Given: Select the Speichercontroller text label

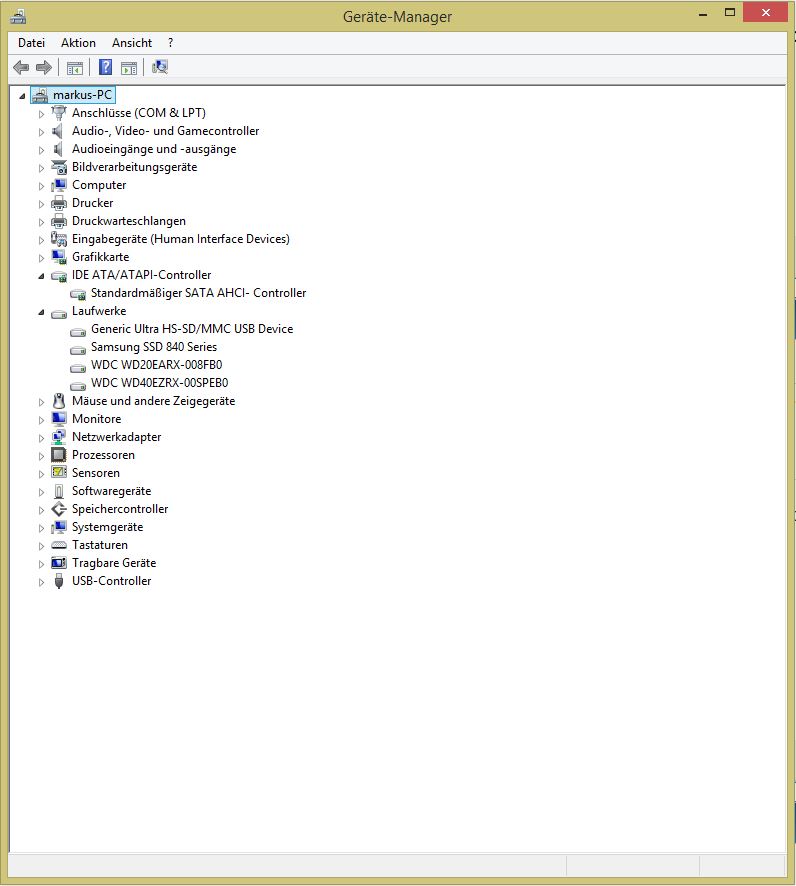Looking at the screenshot, I should 120,509.
